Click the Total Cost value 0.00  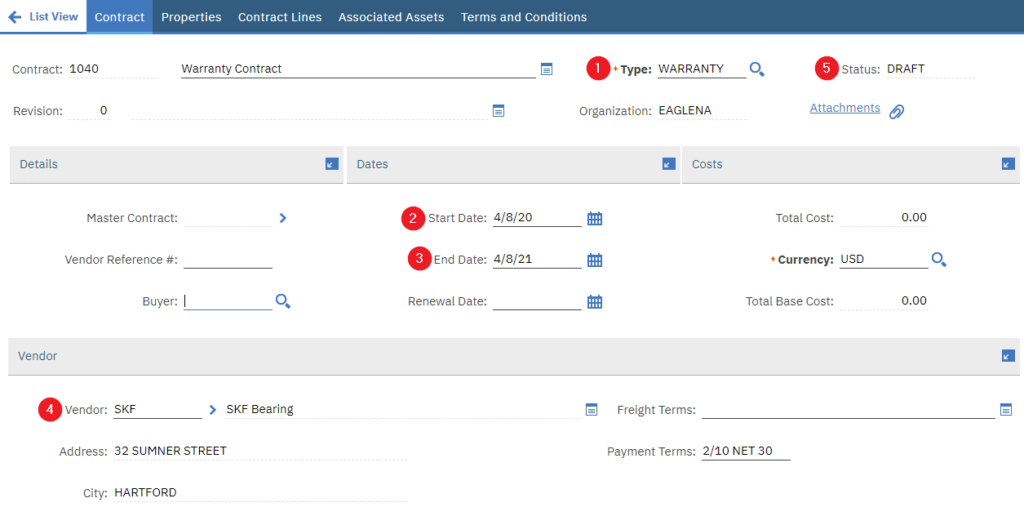[914, 218]
